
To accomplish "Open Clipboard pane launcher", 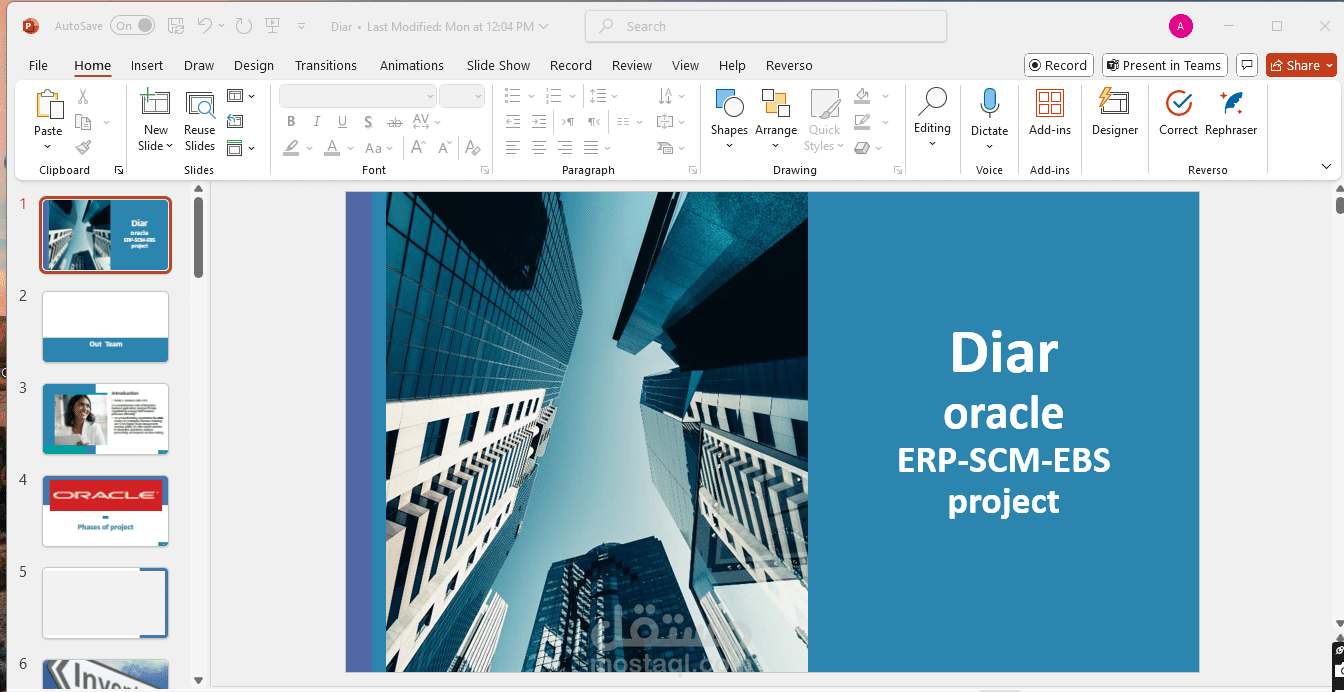I will [119, 170].
